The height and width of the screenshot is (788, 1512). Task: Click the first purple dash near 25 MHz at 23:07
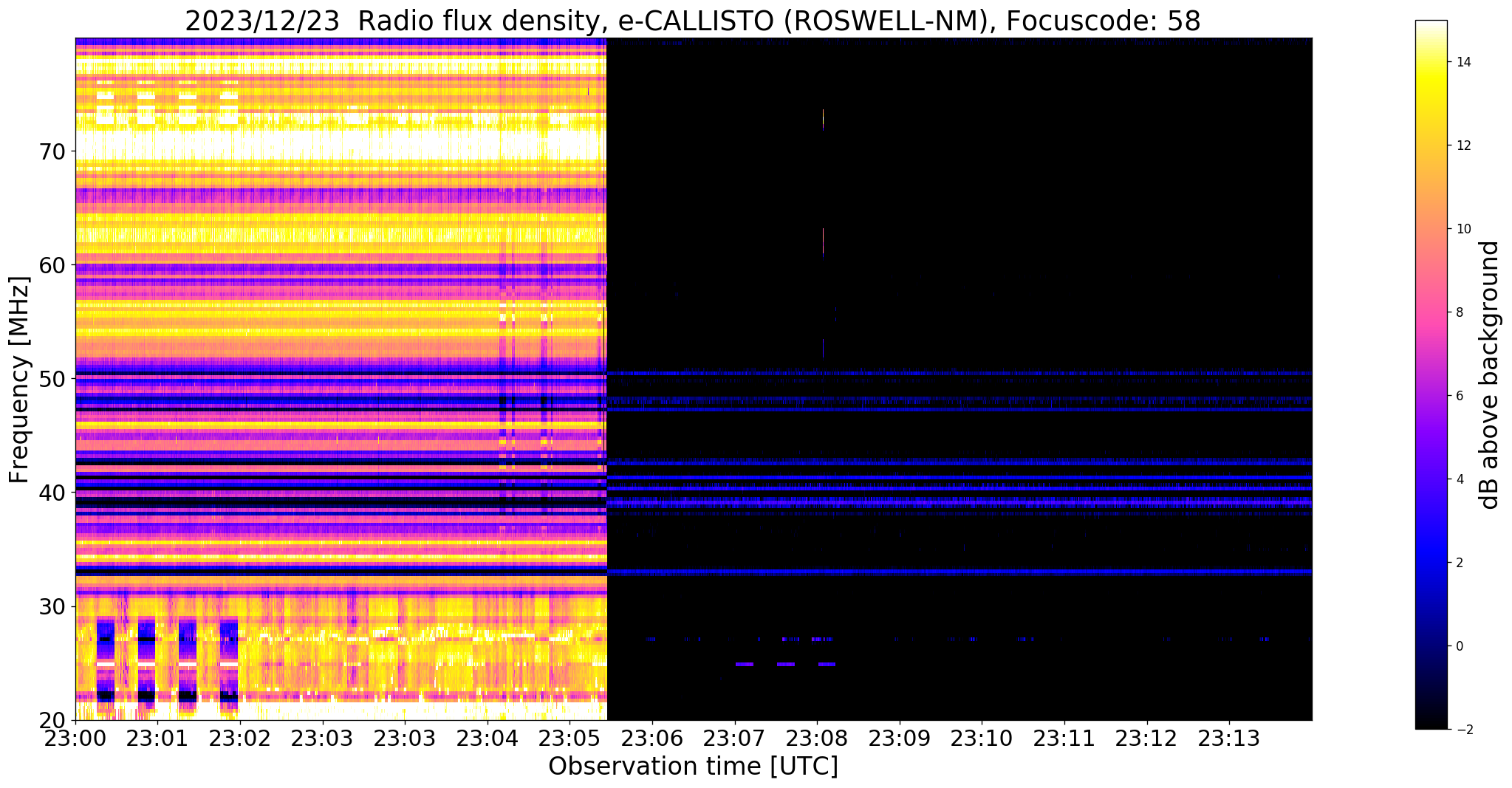click(x=745, y=665)
